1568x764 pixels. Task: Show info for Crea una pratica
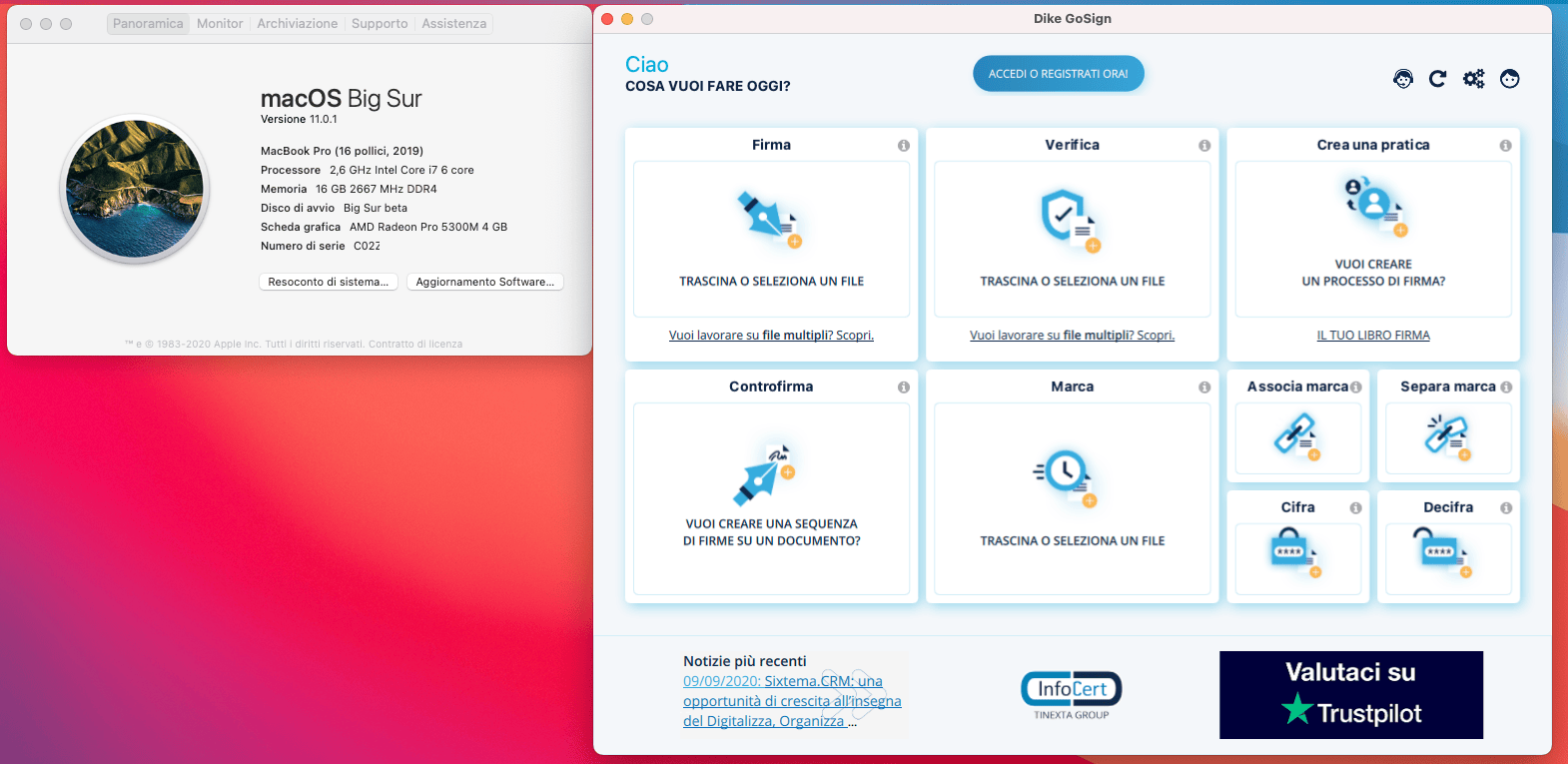[1505, 146]
